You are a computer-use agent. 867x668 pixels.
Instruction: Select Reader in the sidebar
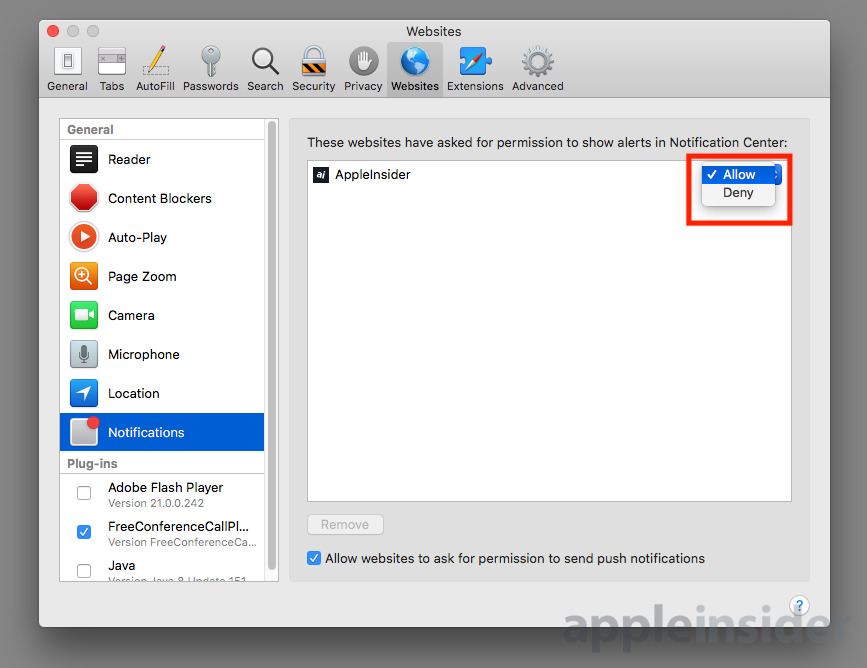(x=162, y=159)
